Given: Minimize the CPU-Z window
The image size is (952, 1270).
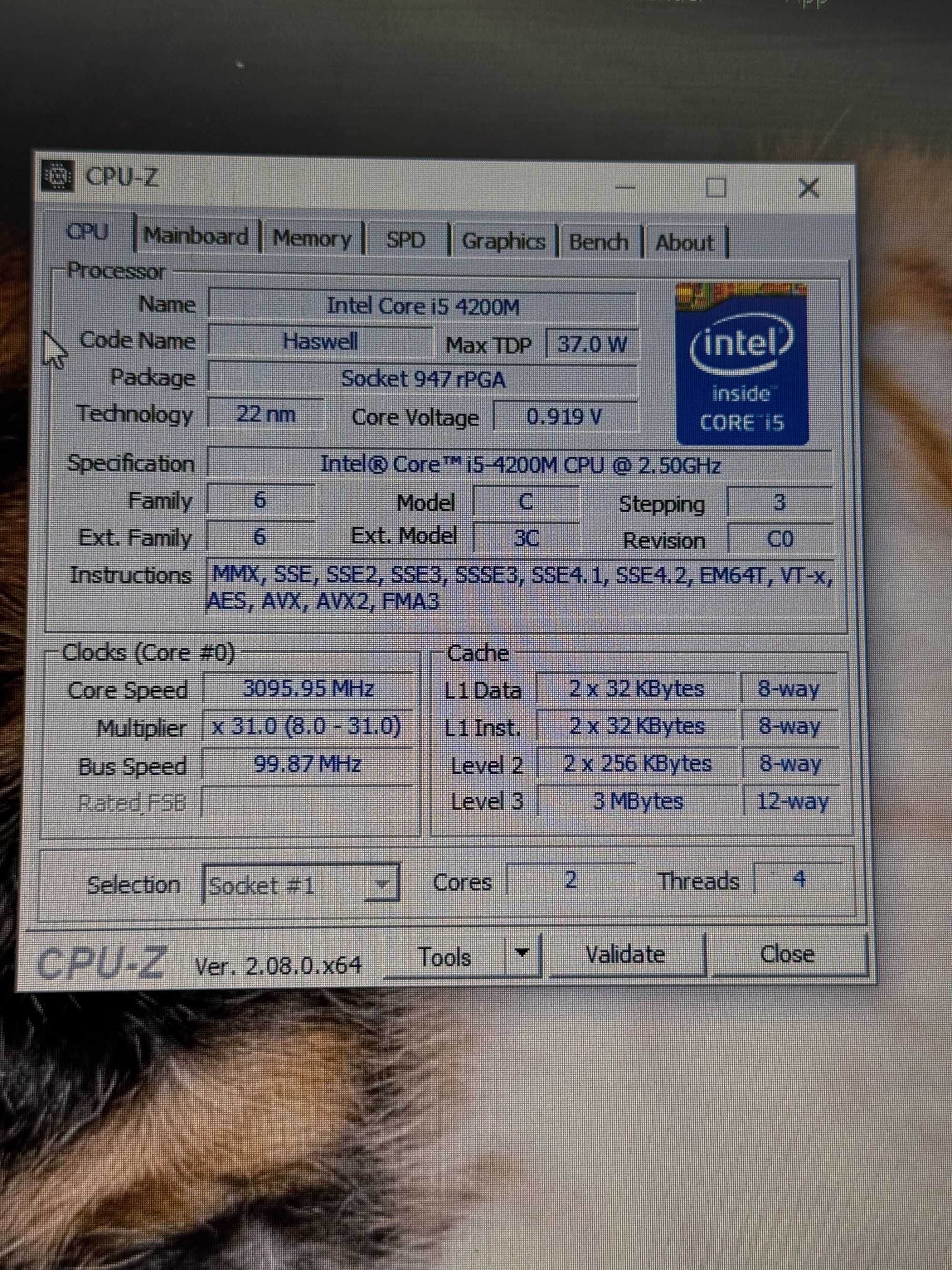Looking at the screenshot, I should click(x=625, y=187).
